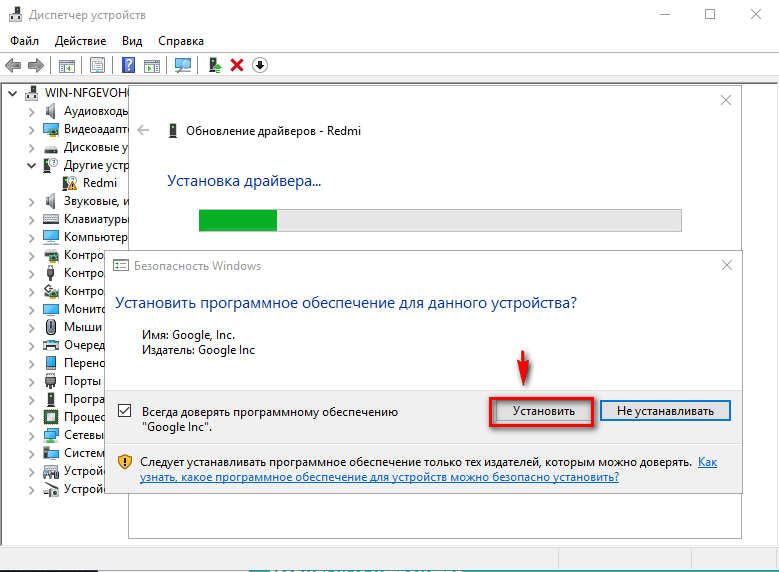779x572 pixels.
Task: Collapse the root WIN-NFGEVOH computer node
Action: tap(13, 93)
